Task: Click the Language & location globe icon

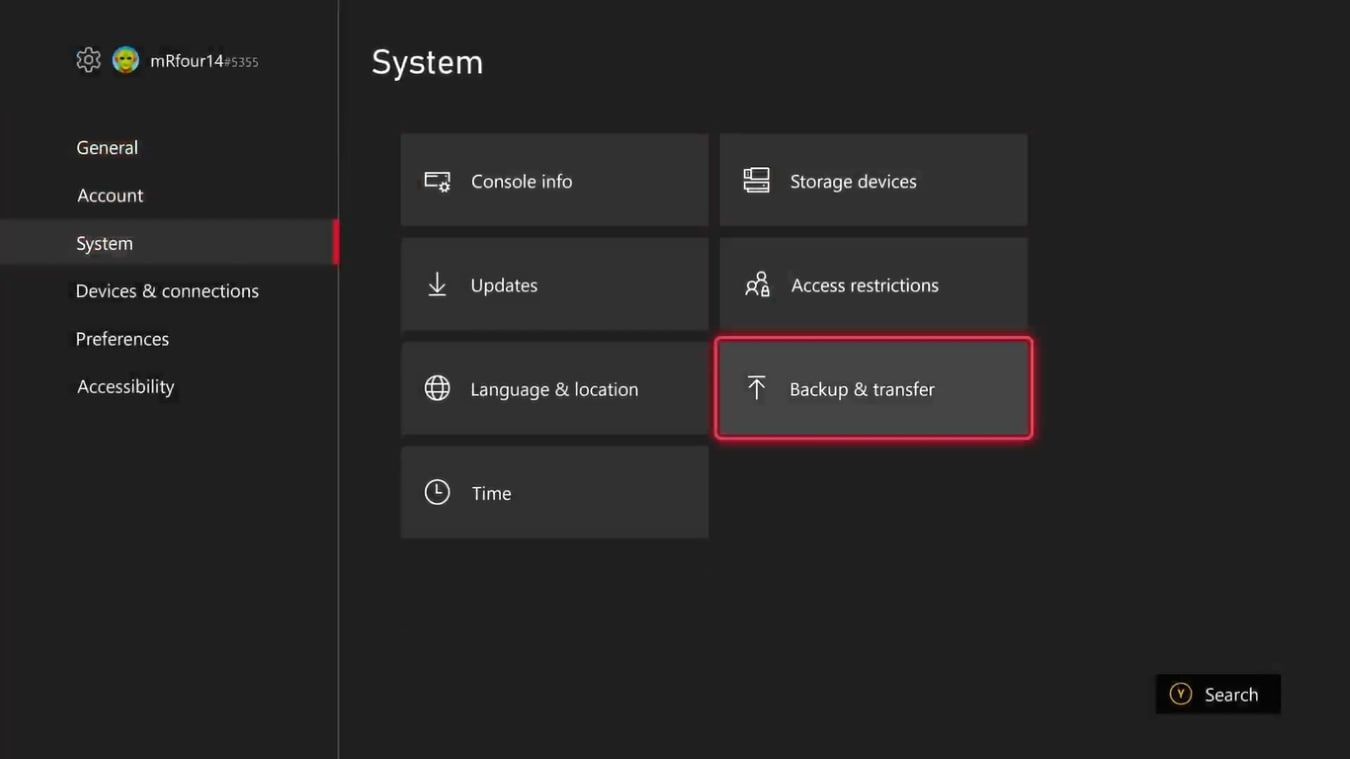Action: (x=437, y=389)
